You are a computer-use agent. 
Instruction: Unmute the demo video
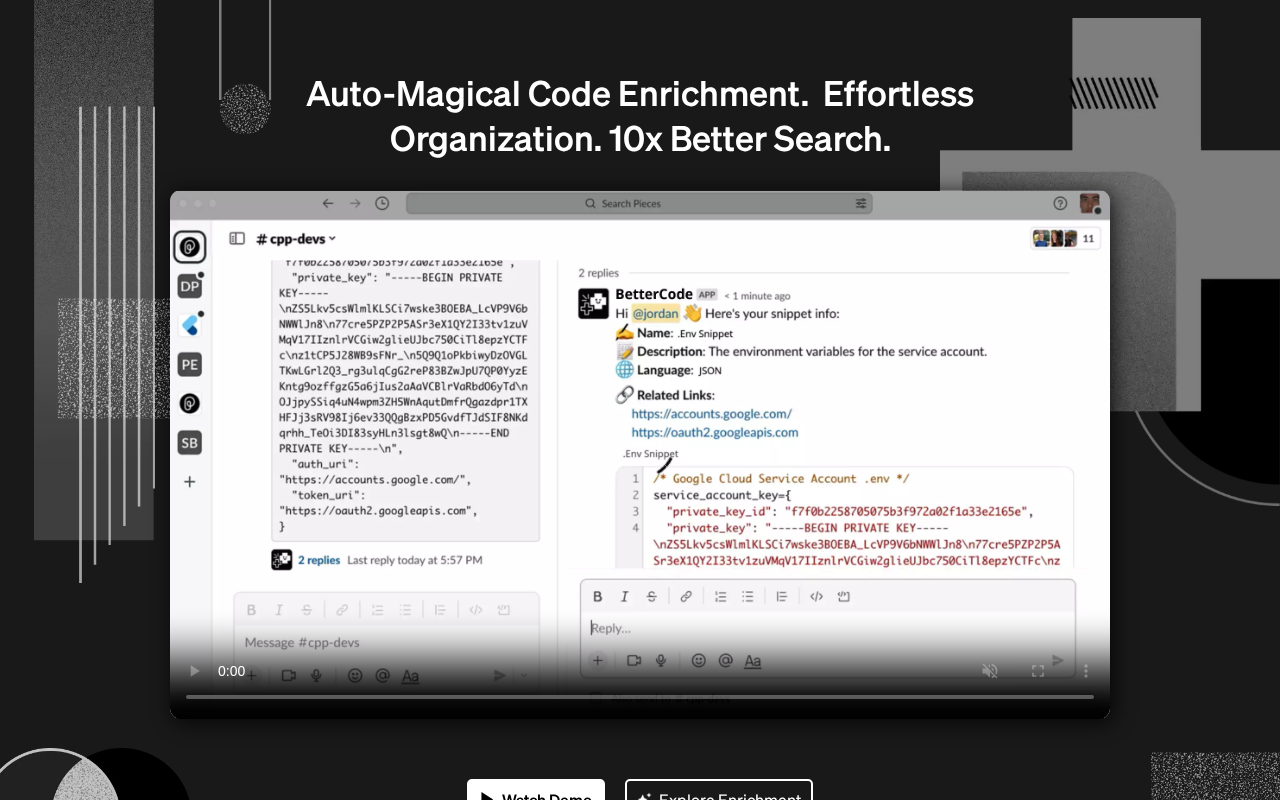(990, 671)
